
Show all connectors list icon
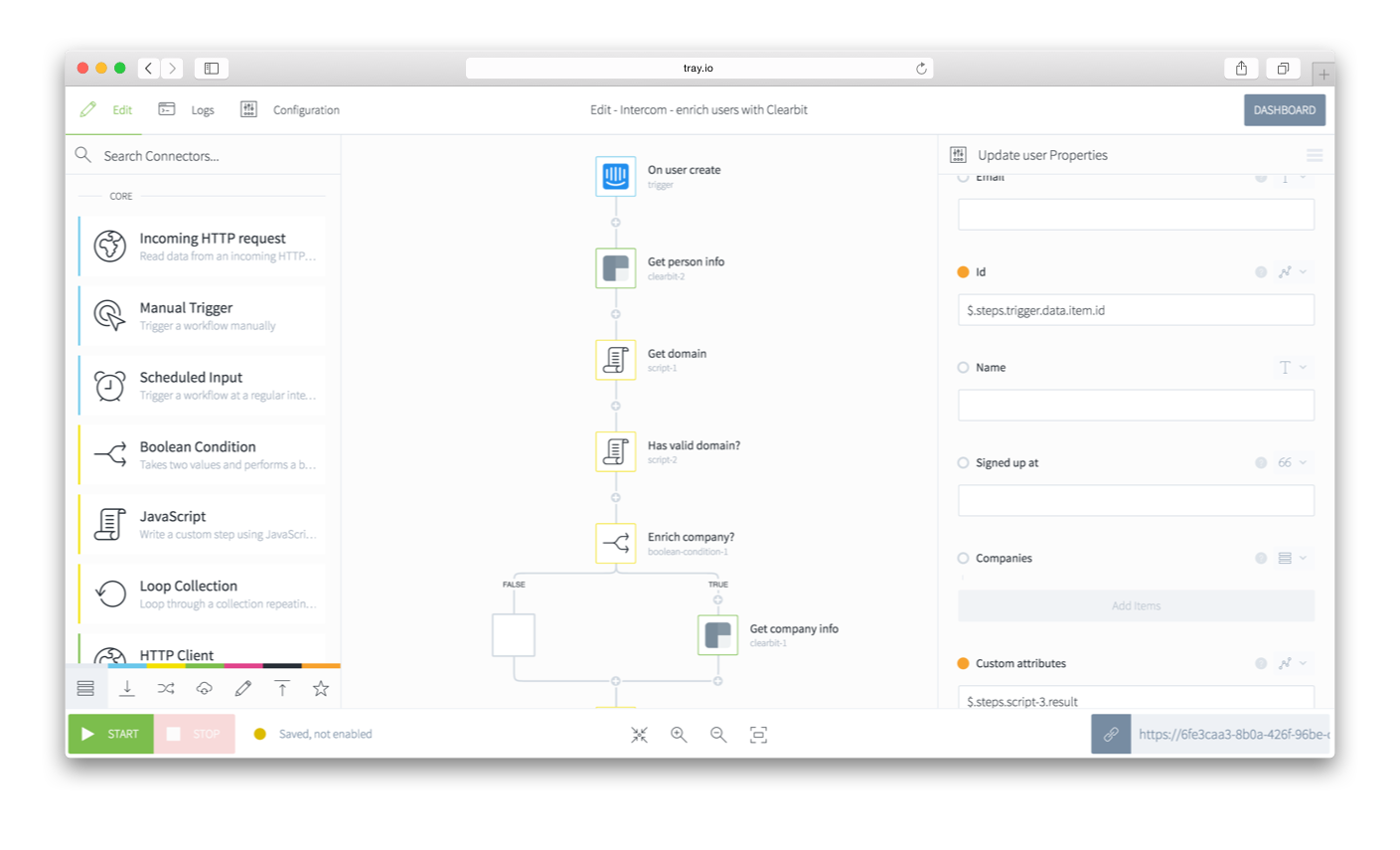(85, 688)
